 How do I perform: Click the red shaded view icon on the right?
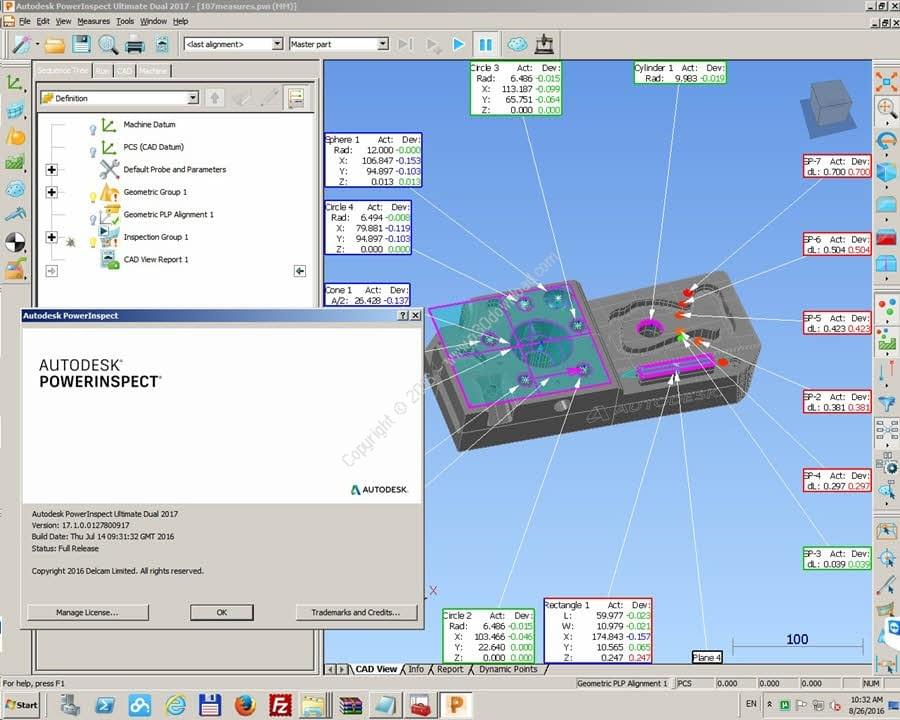(x=886, y=237)
